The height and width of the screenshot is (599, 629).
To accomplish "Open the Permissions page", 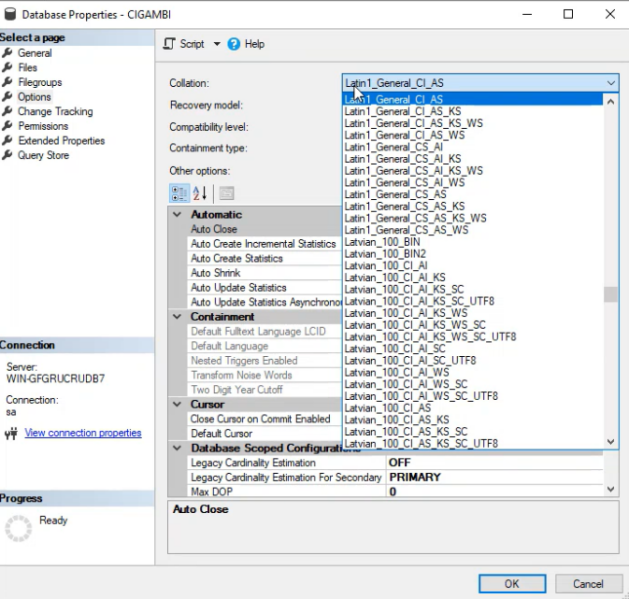I will click(43, 126).
